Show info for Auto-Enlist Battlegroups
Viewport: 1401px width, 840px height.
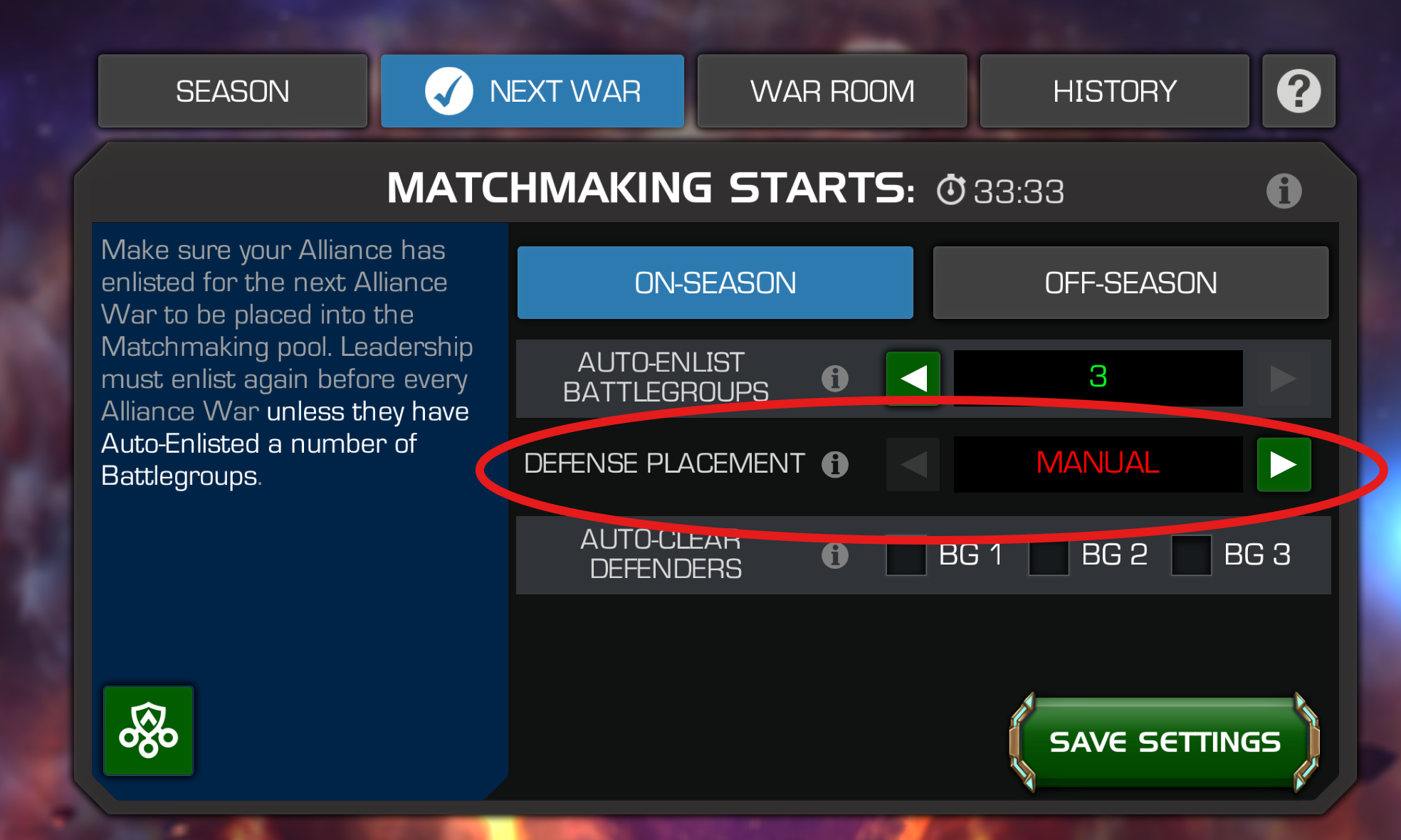coord(835,378)
